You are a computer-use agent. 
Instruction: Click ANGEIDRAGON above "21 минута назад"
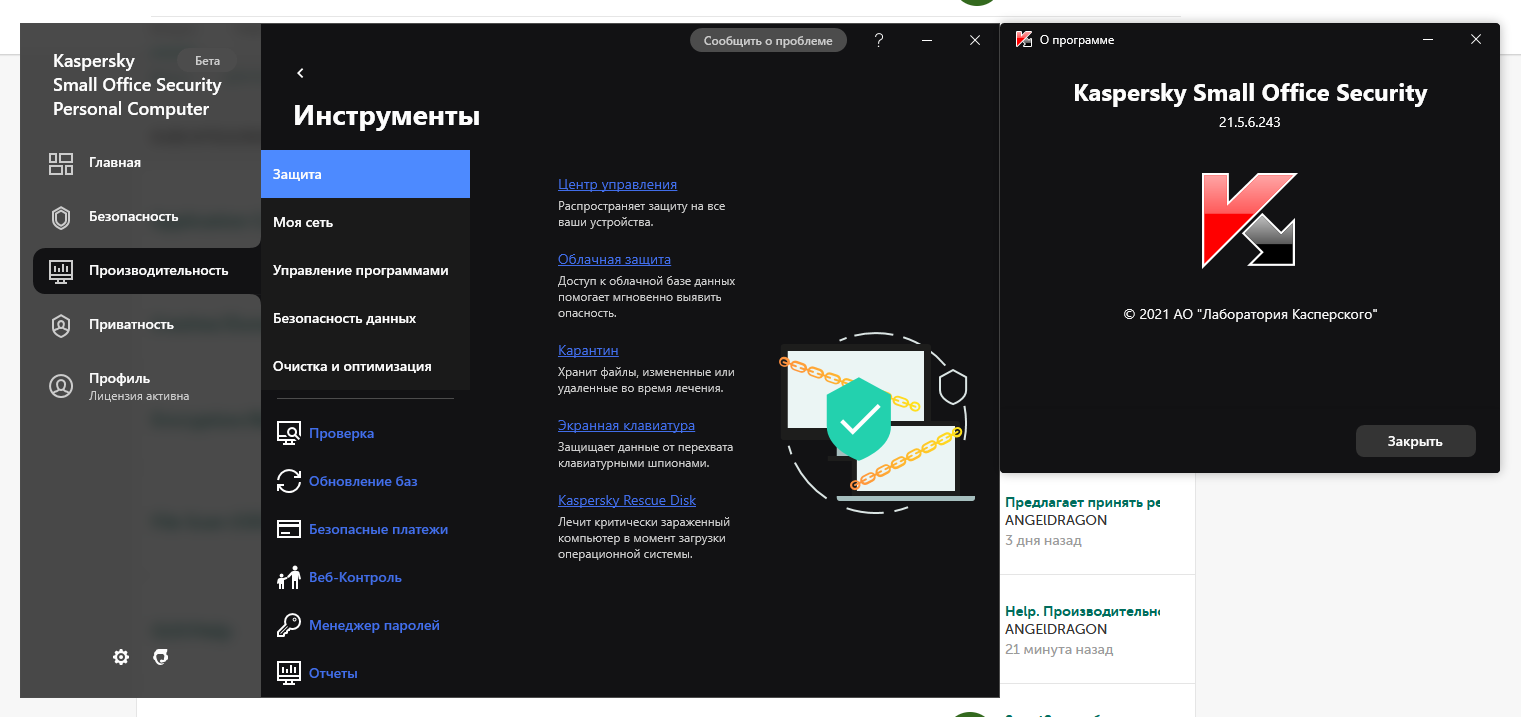1056,630
